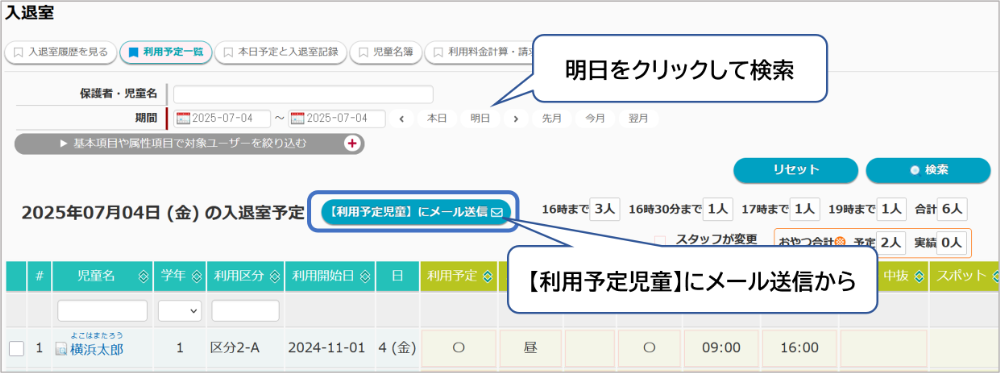Sort by 利用区分 column arrows
Screen dimensions: 1000x373
pyautogui.click(x=275, y=276)
